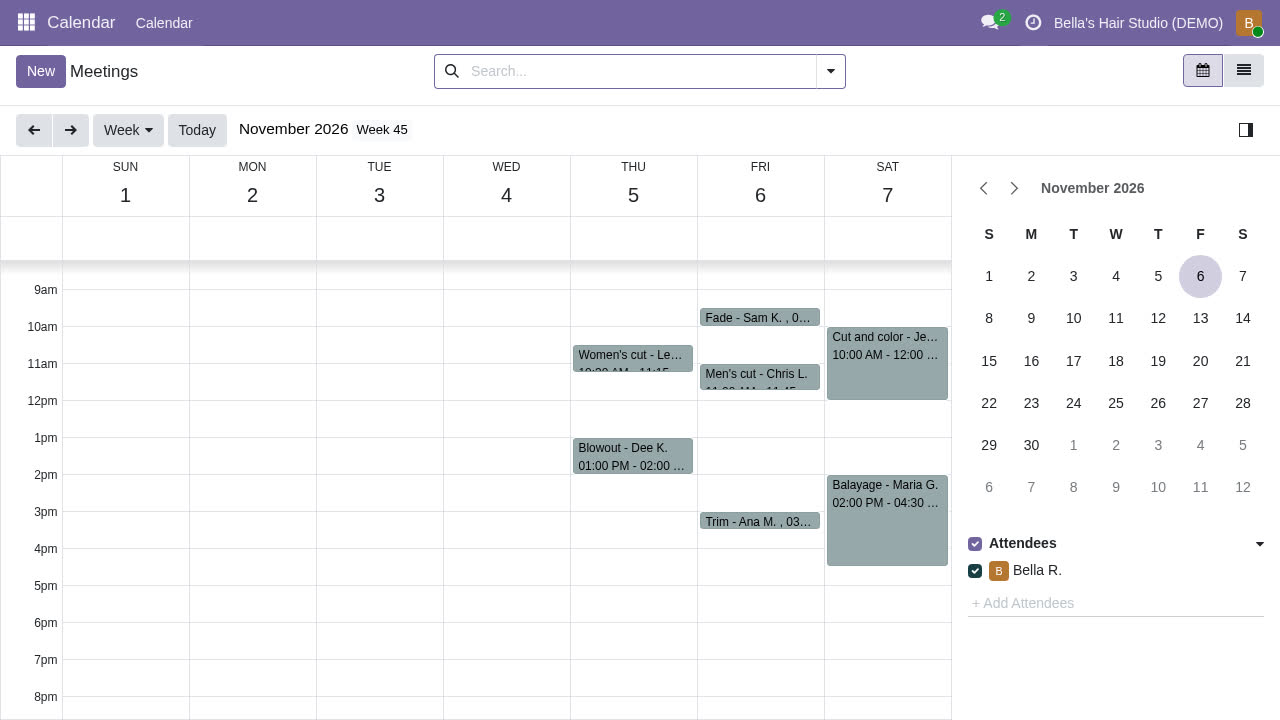Open user avatar menu for Bella

coord(1249,23)
